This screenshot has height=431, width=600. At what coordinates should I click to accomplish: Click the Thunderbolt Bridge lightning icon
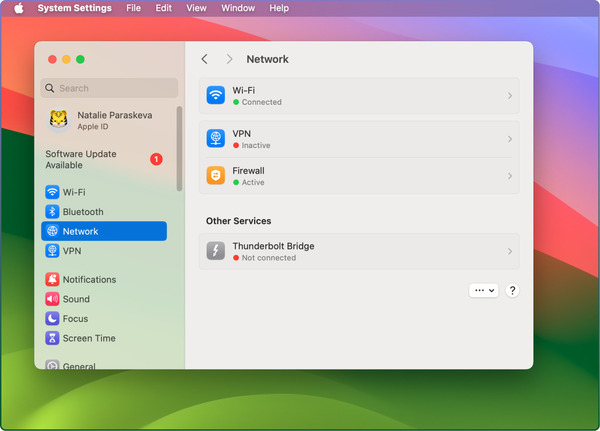click(216, 251)
